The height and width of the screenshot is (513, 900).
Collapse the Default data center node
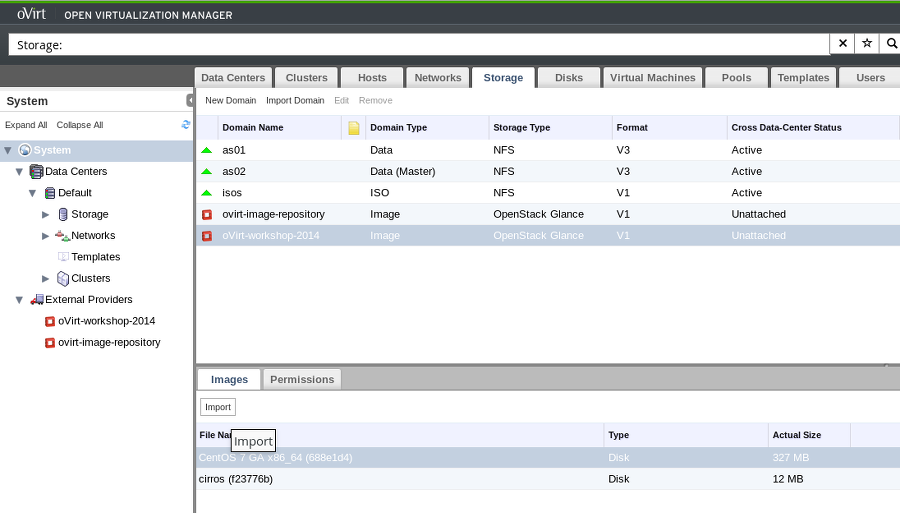[33, 193]
